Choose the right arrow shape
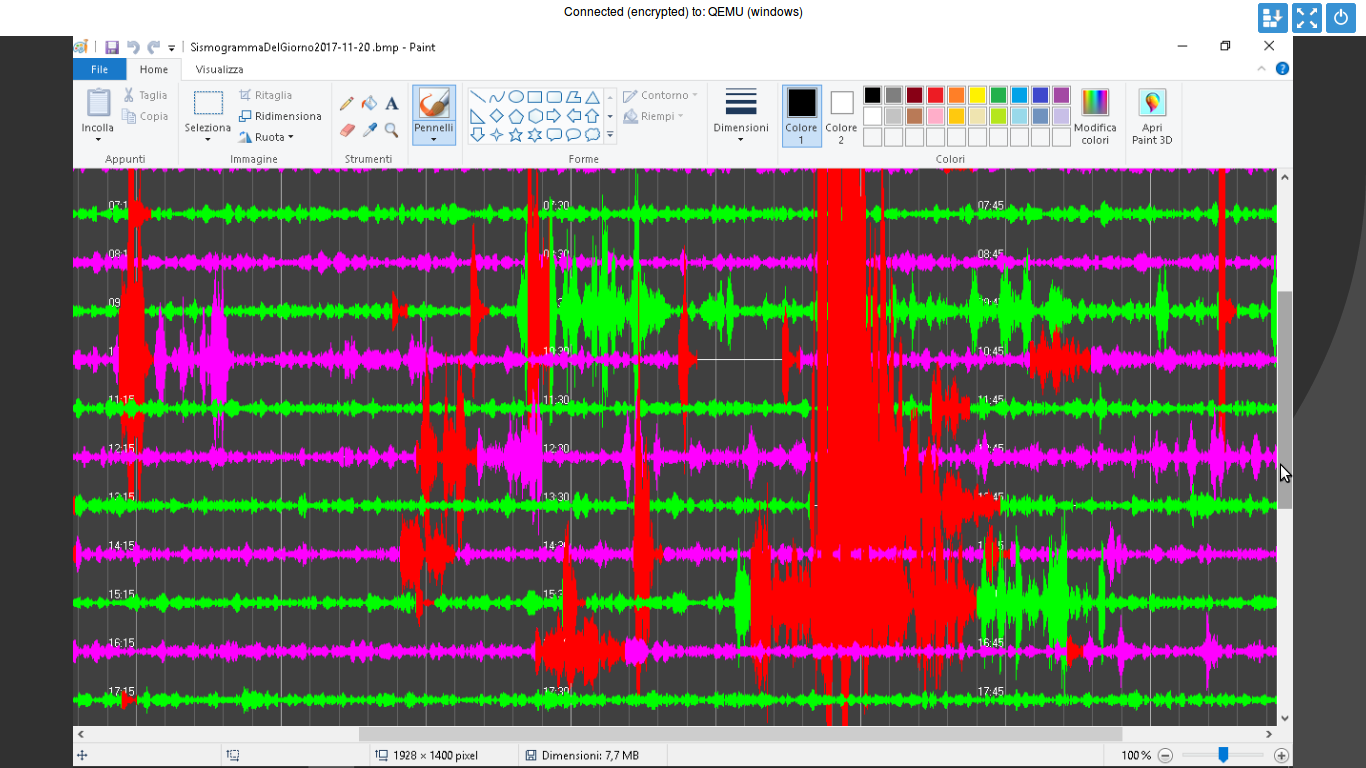This screenshot has width=1366, height=768. pyautogui.click(x=554, y=116)
